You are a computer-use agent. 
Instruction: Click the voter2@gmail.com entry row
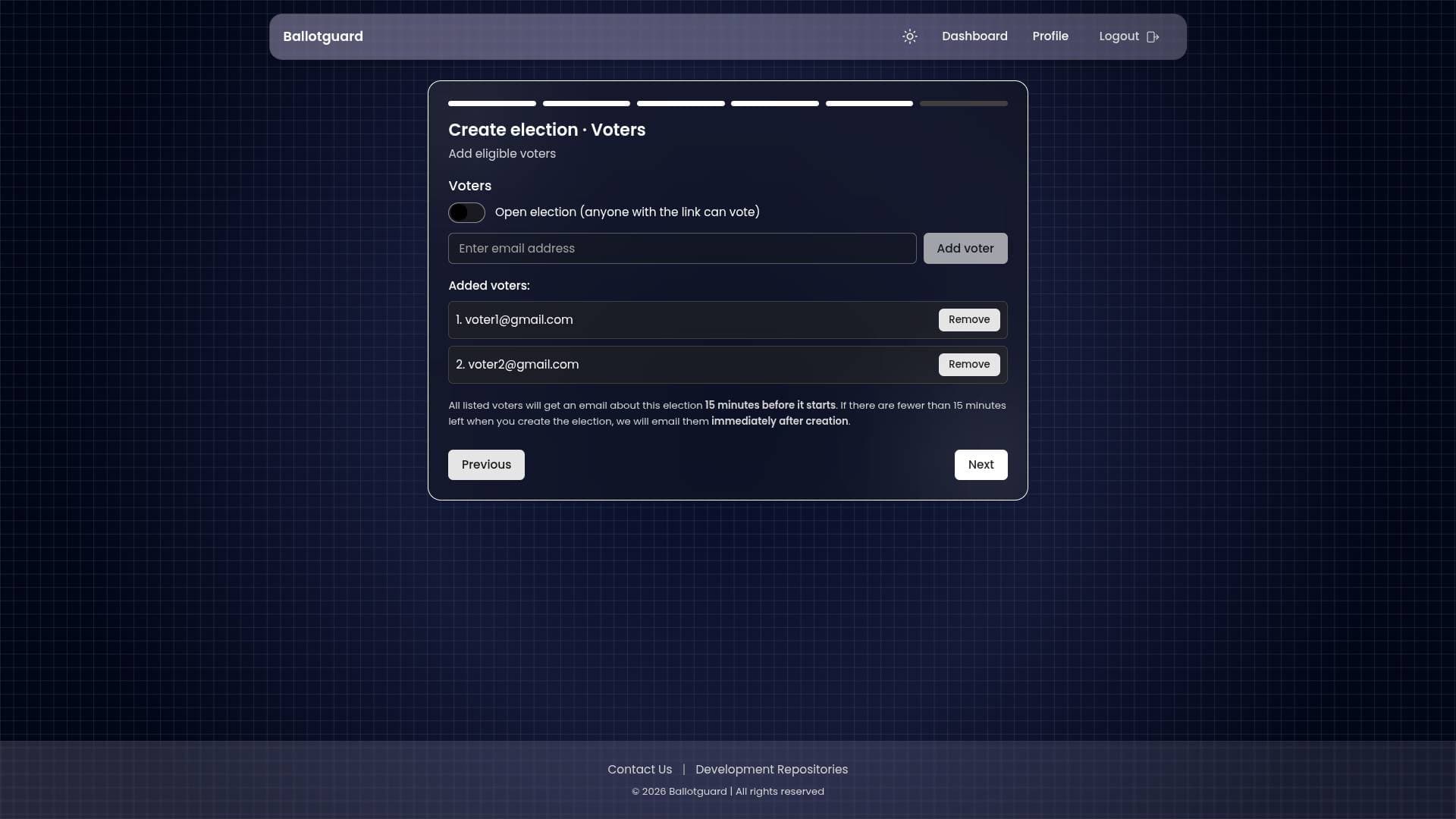(682, 364)
